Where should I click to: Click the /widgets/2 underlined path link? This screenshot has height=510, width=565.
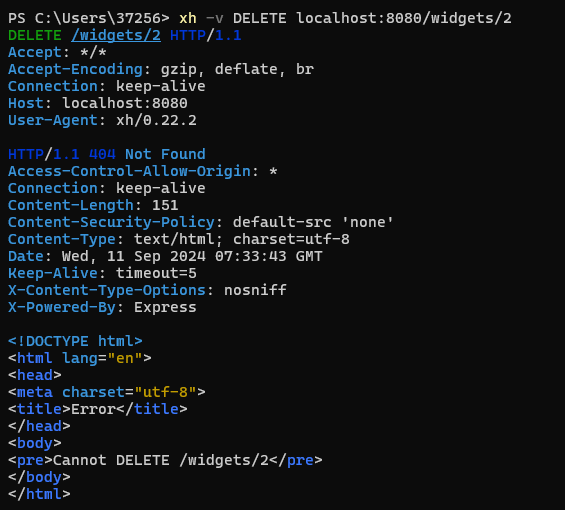coord(116,36)
